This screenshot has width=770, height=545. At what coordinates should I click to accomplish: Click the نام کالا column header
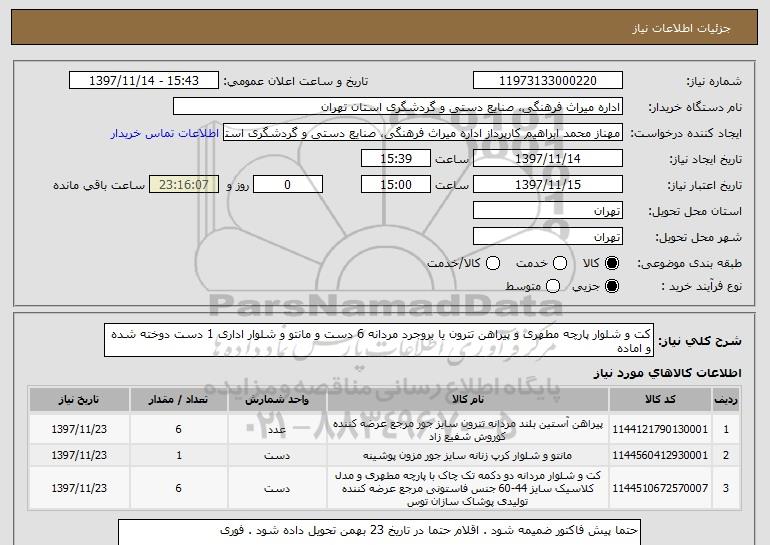click(468, 400)
